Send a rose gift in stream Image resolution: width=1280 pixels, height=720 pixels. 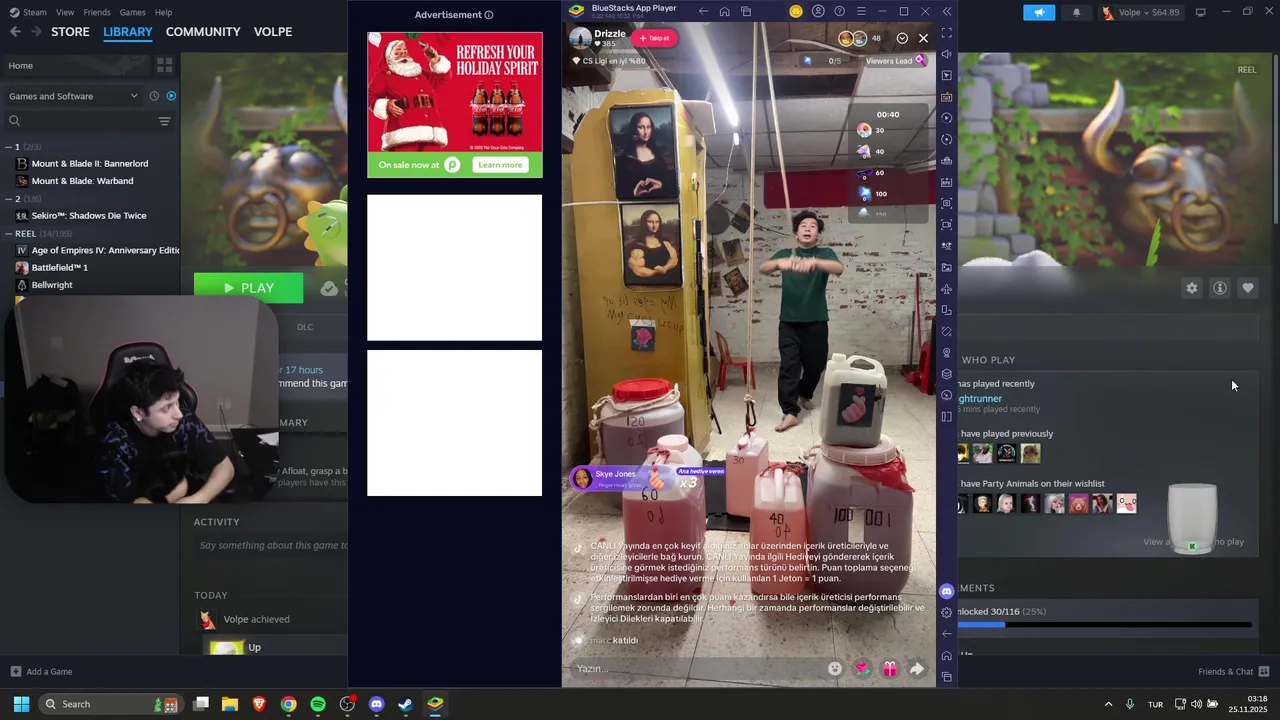point(862,669)
